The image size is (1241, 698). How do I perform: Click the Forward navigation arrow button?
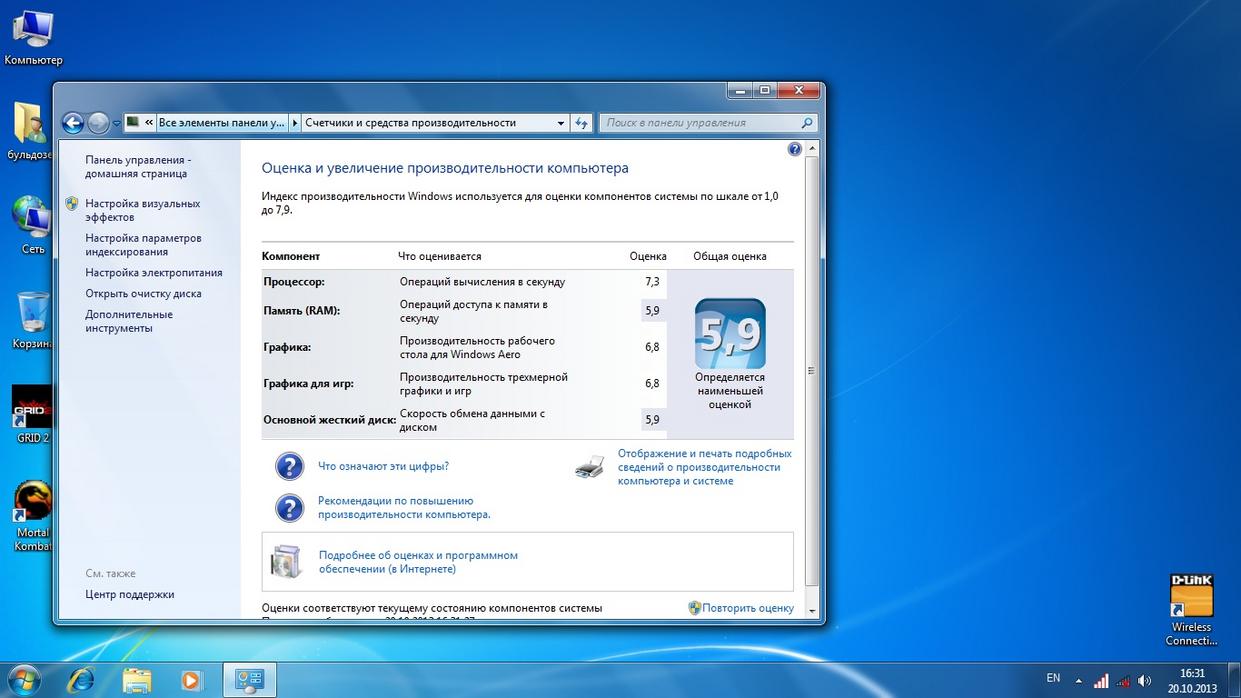click(x=98, y=123)
